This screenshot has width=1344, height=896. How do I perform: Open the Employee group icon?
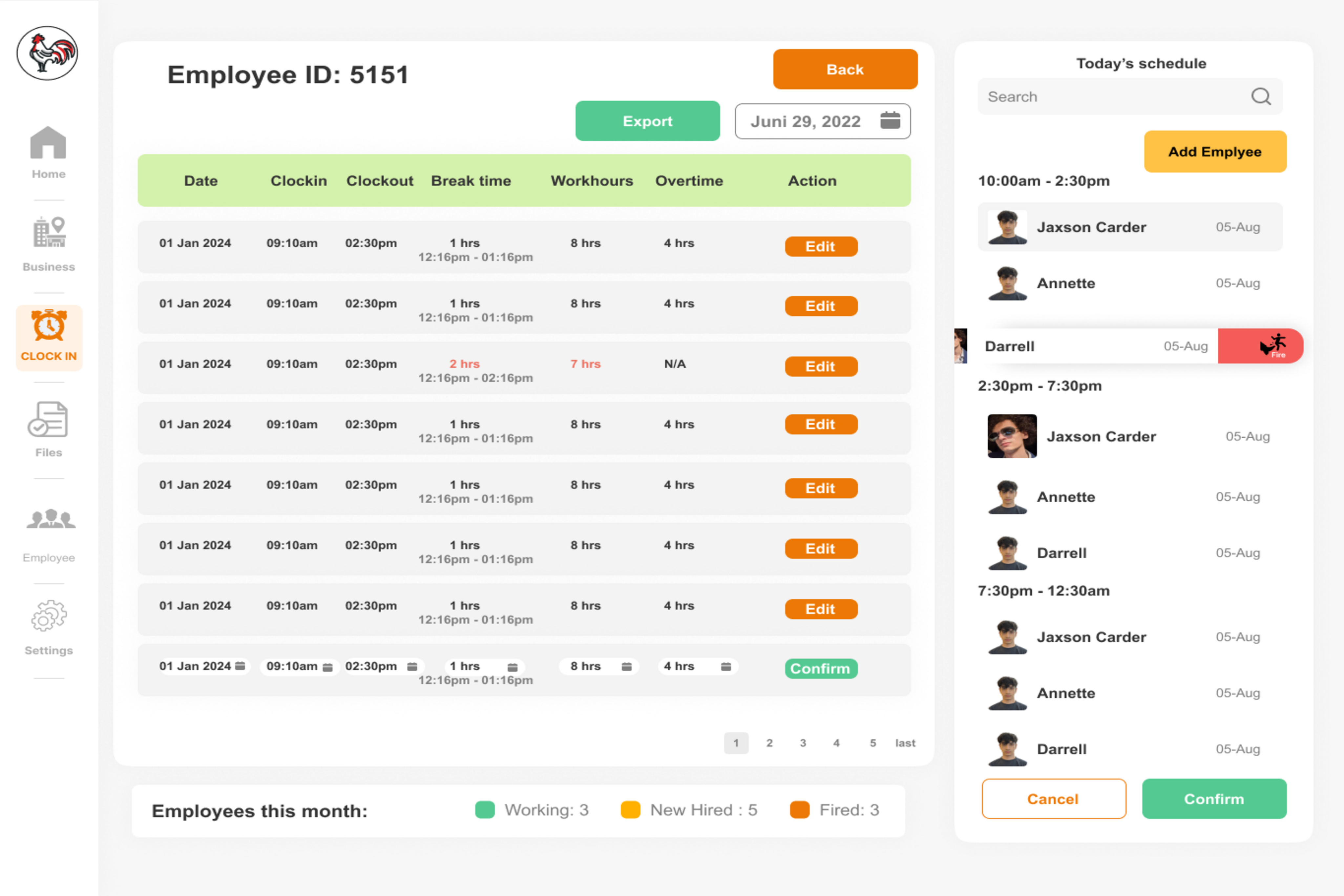tap(50, 519)
